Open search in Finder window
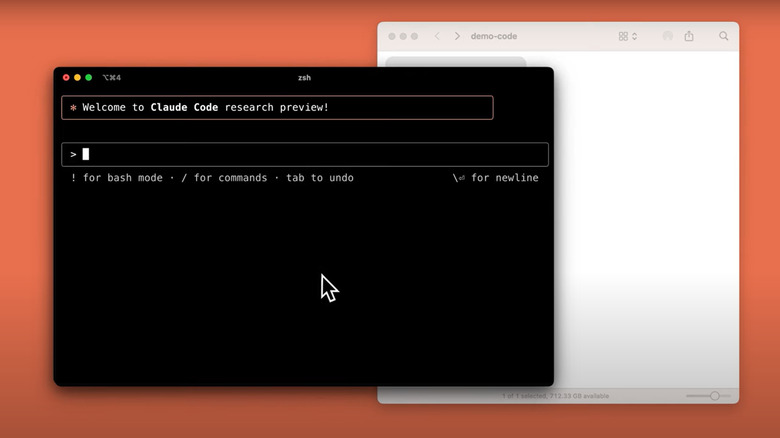Screen dimensions: 780x438 tap(724, 36)
